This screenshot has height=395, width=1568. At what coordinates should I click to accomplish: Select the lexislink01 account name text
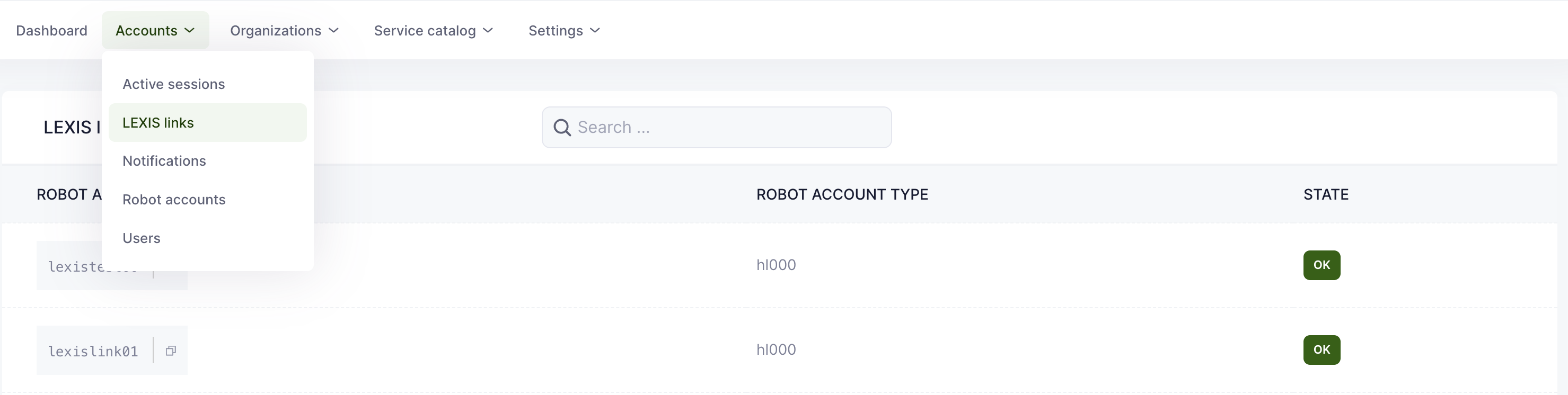pyautogui.click(x=93, y=351)
